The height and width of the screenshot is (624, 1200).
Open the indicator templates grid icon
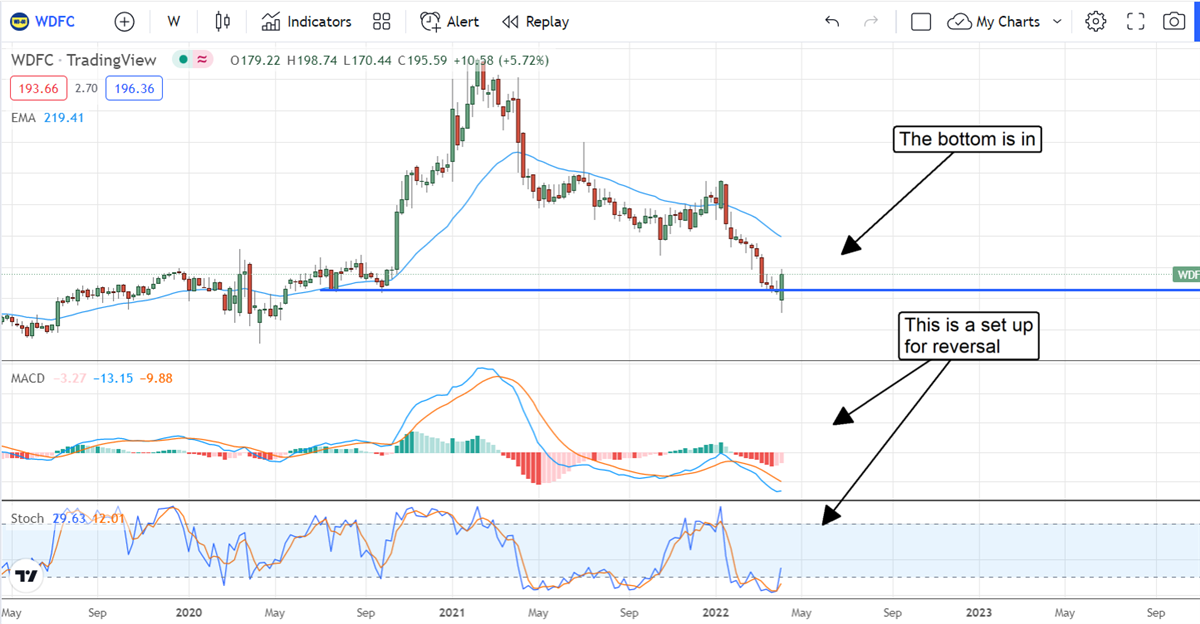pos(381,21)
